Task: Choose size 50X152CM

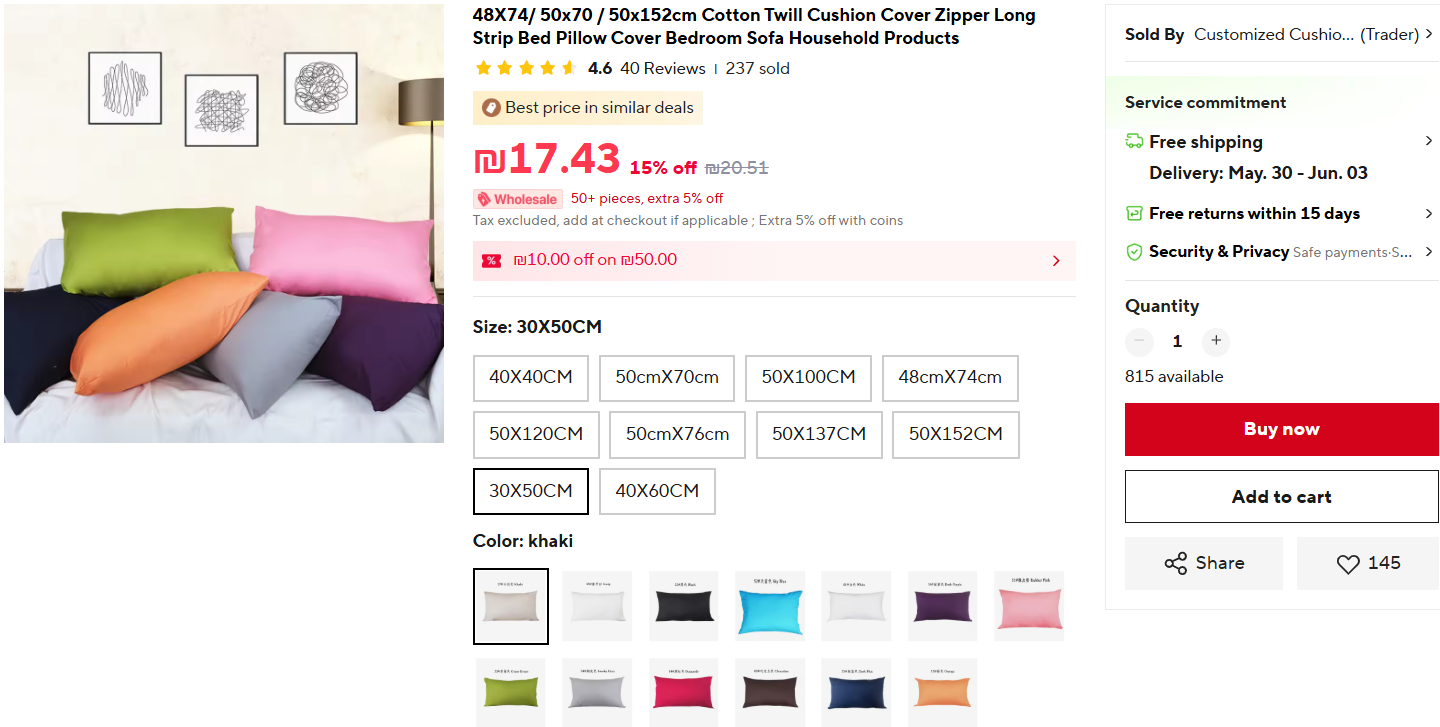Action: click(955, 435)
